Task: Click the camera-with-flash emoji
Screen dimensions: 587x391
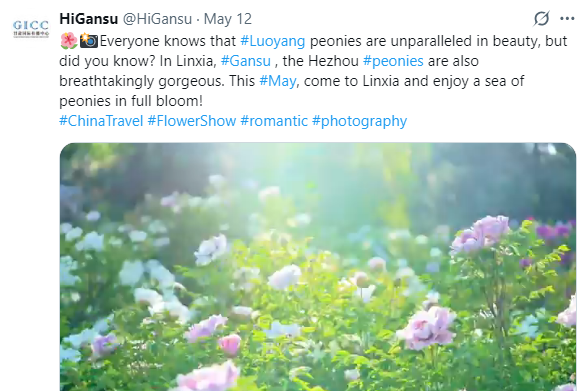Action: pyautogui.click(x=88, y=40)
